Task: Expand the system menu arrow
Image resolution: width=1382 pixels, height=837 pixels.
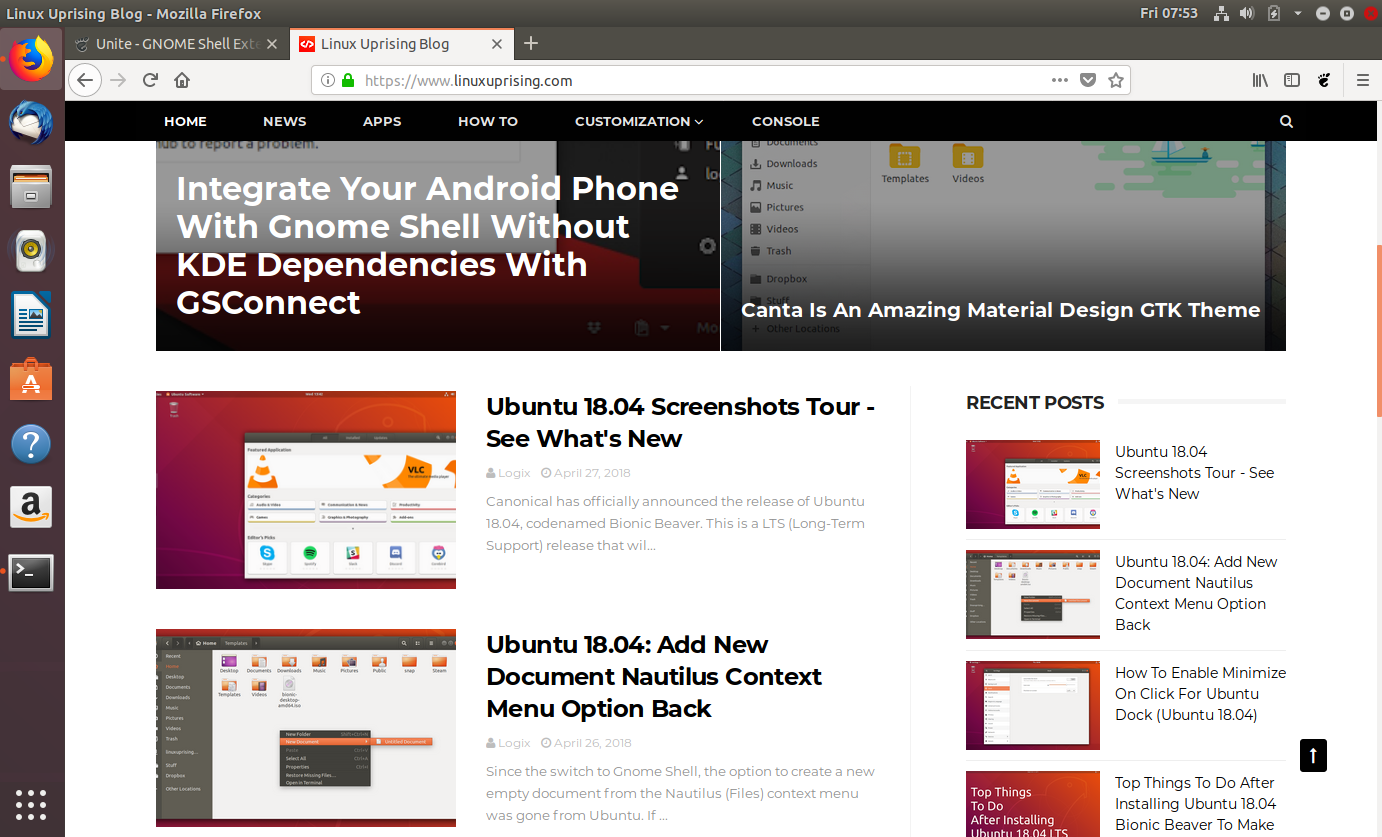Action: (1298, 14)
